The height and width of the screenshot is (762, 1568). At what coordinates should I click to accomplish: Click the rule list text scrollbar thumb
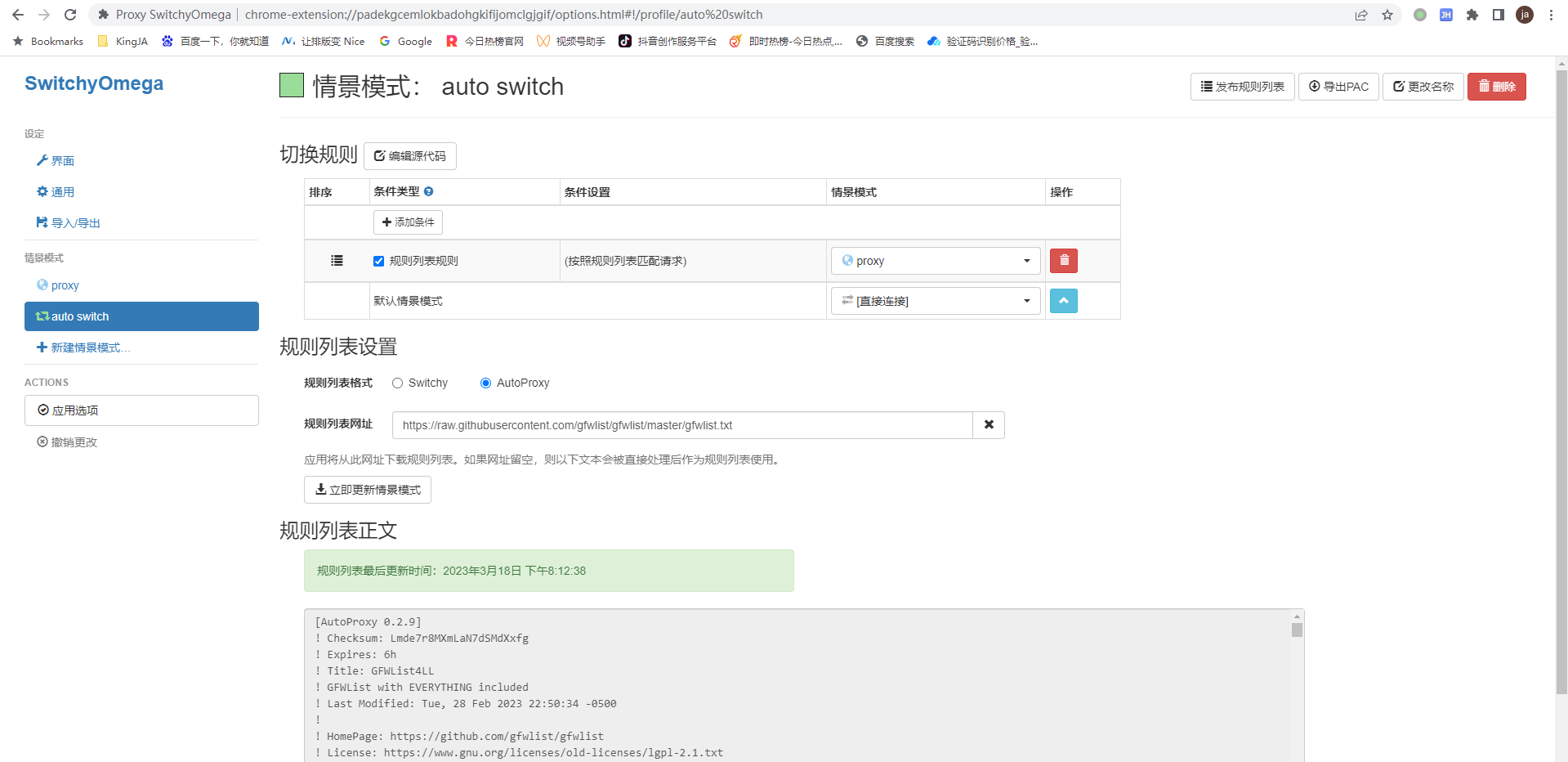point(1297,630)
